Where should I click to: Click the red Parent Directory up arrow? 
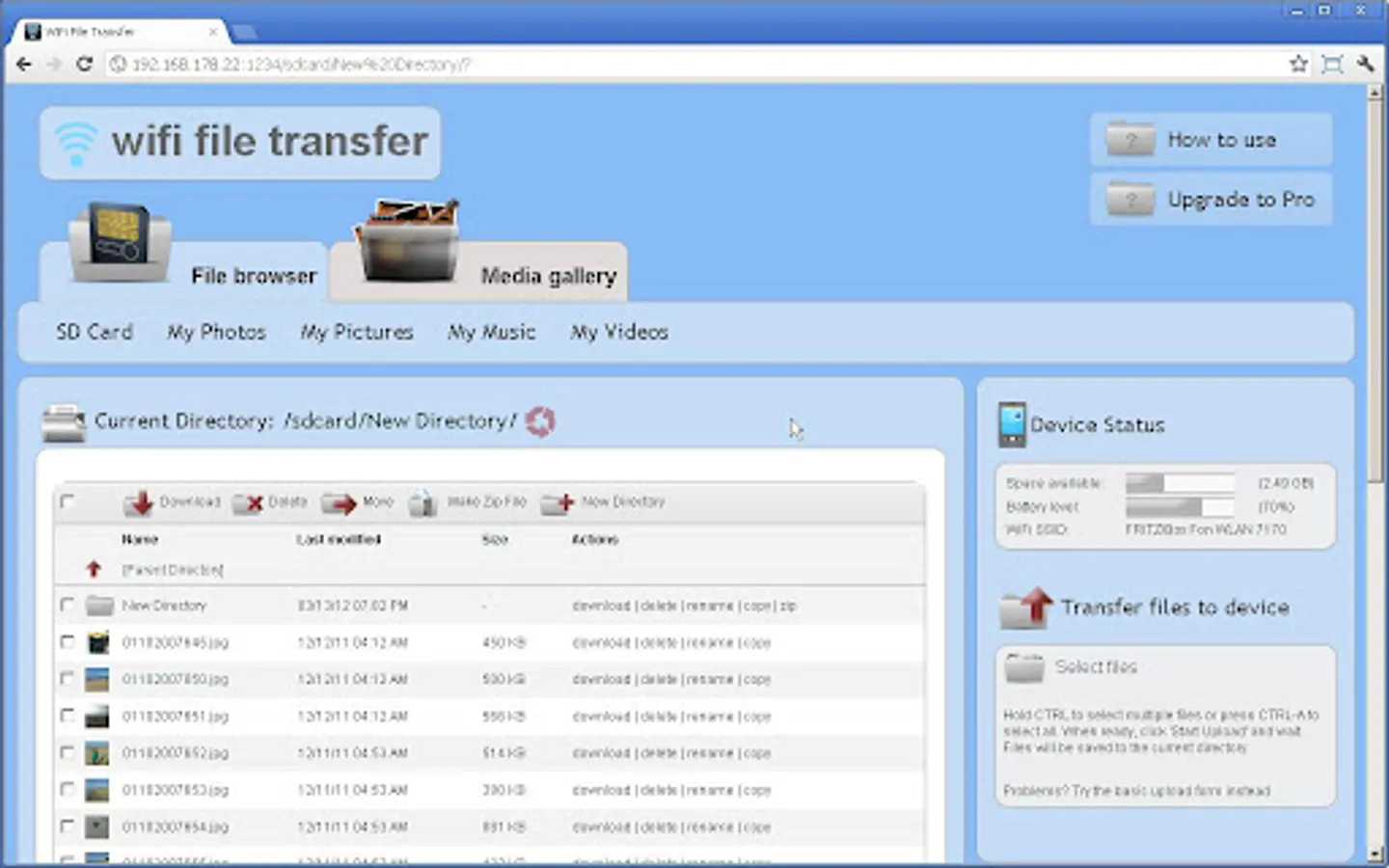click(94, 569)
